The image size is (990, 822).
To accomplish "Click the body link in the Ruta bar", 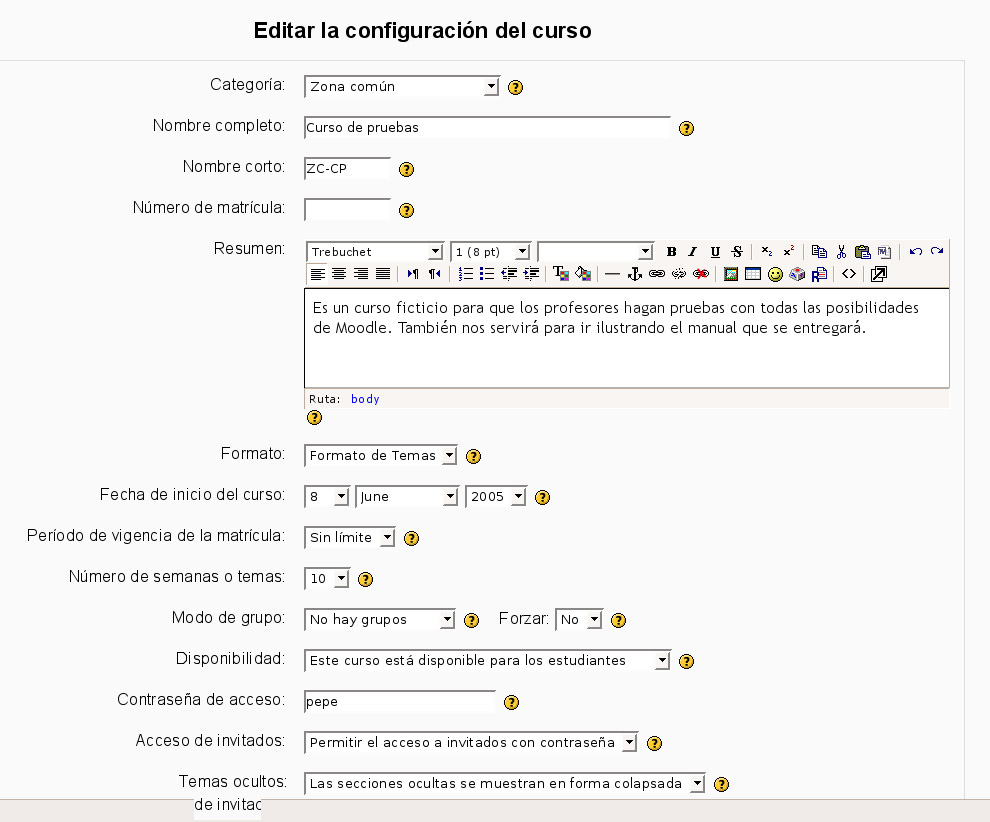I will click(x=365, y=399).
